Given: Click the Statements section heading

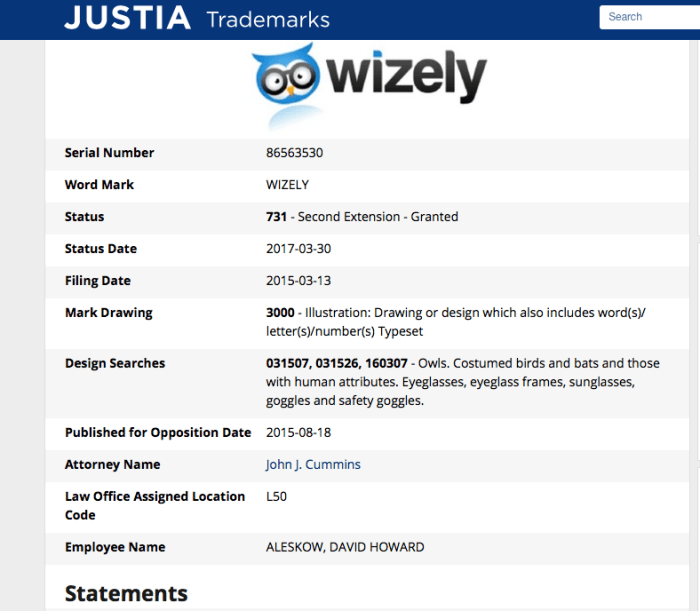Looking at the screenshot, I should point(126,593).
